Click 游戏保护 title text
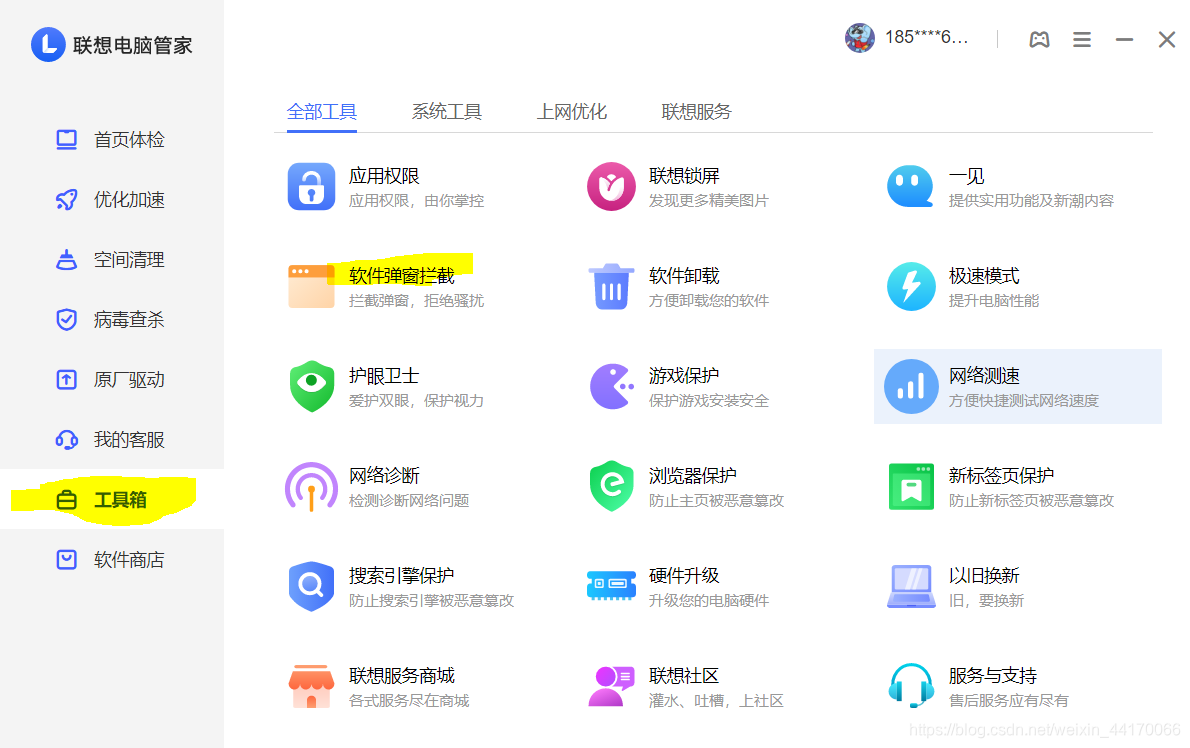The image size is (1190, 748). coord(684,376)
